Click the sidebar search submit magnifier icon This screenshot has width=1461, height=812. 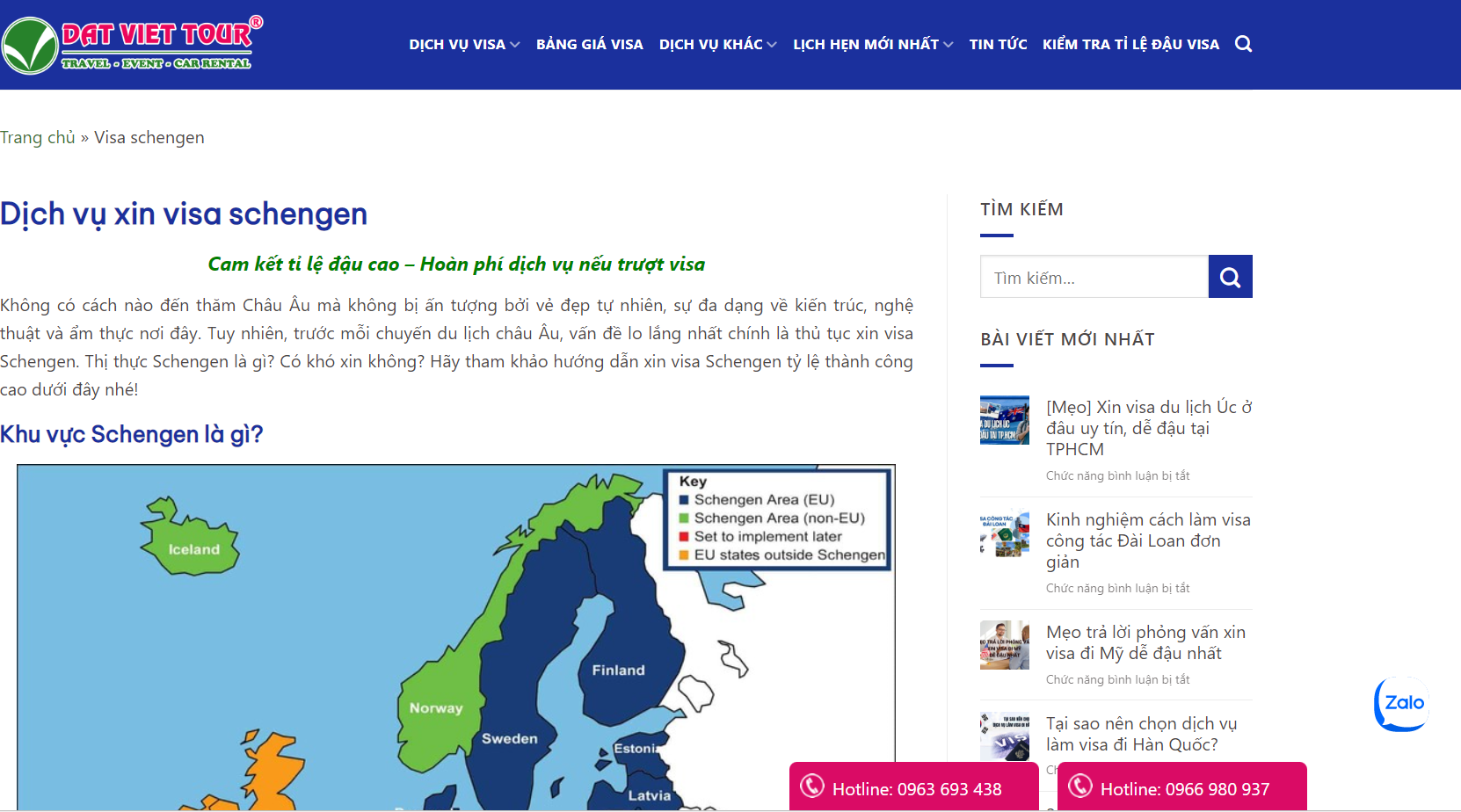tap(1230, 276)
